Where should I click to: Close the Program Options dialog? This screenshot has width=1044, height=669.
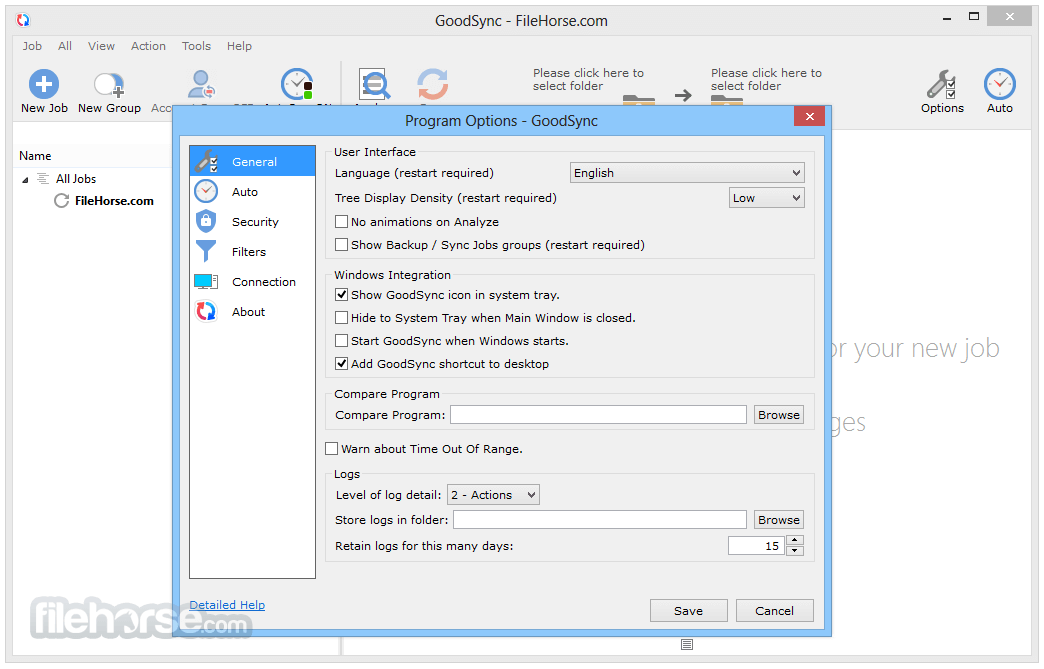(809, 116)
